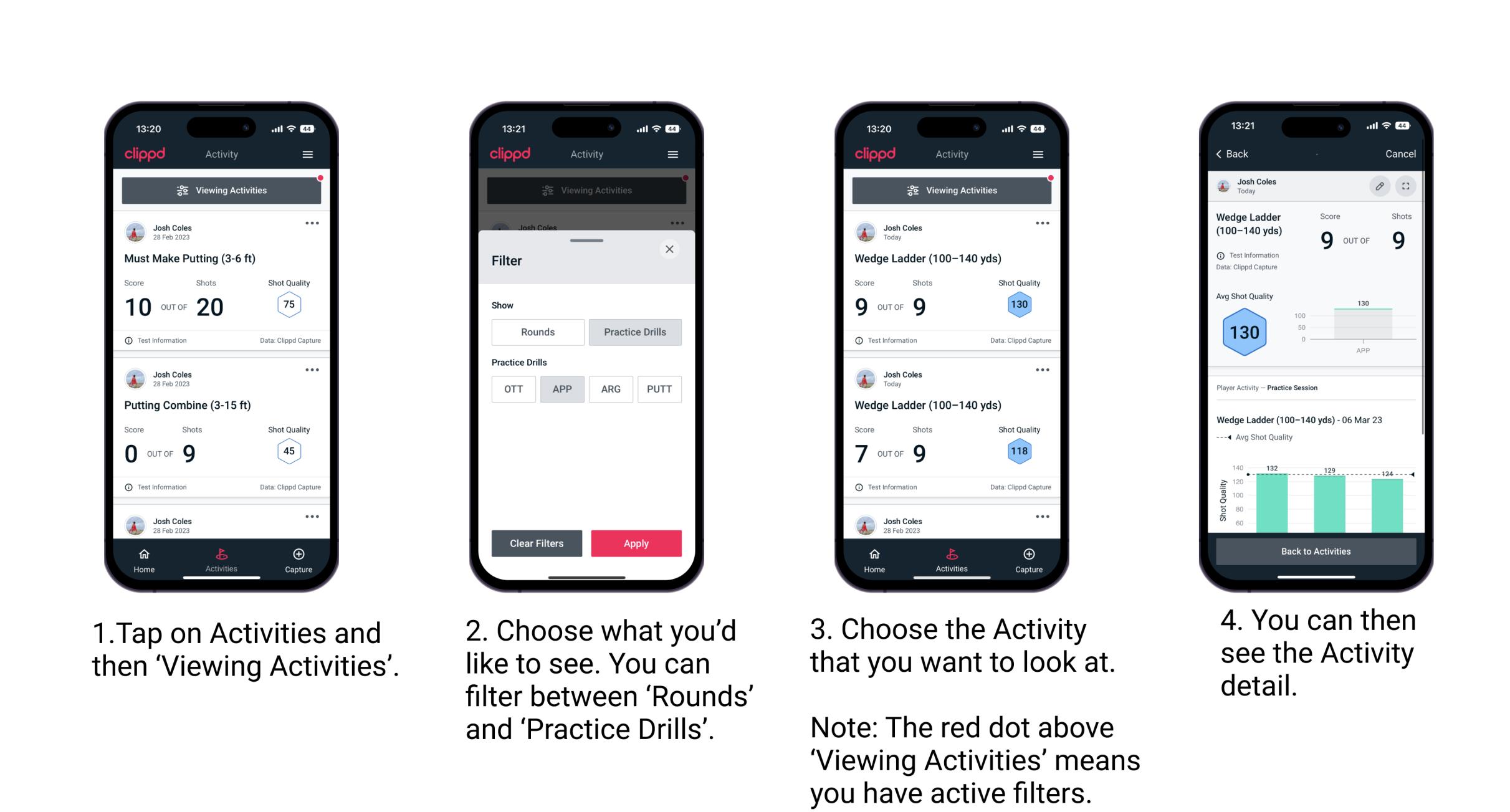Select 'Practice Drills' filter toggle button
Screen dimensions: 1510x812
pyautogui.click(x=634, y=332)
